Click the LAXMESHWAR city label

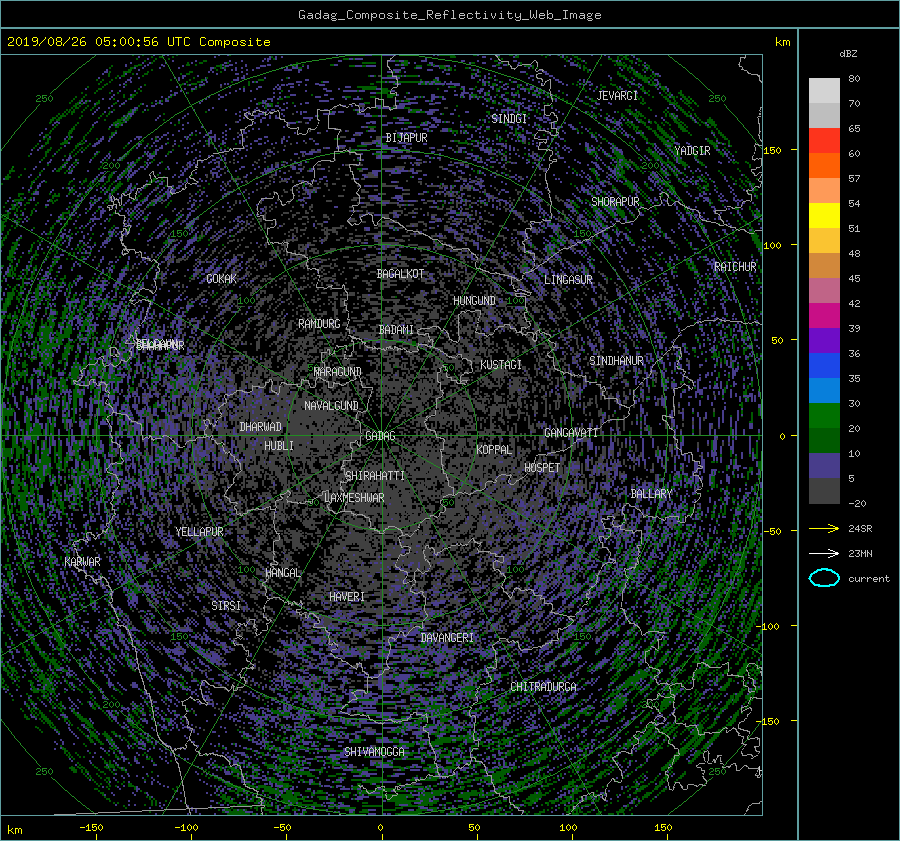[x=354, y=498]
